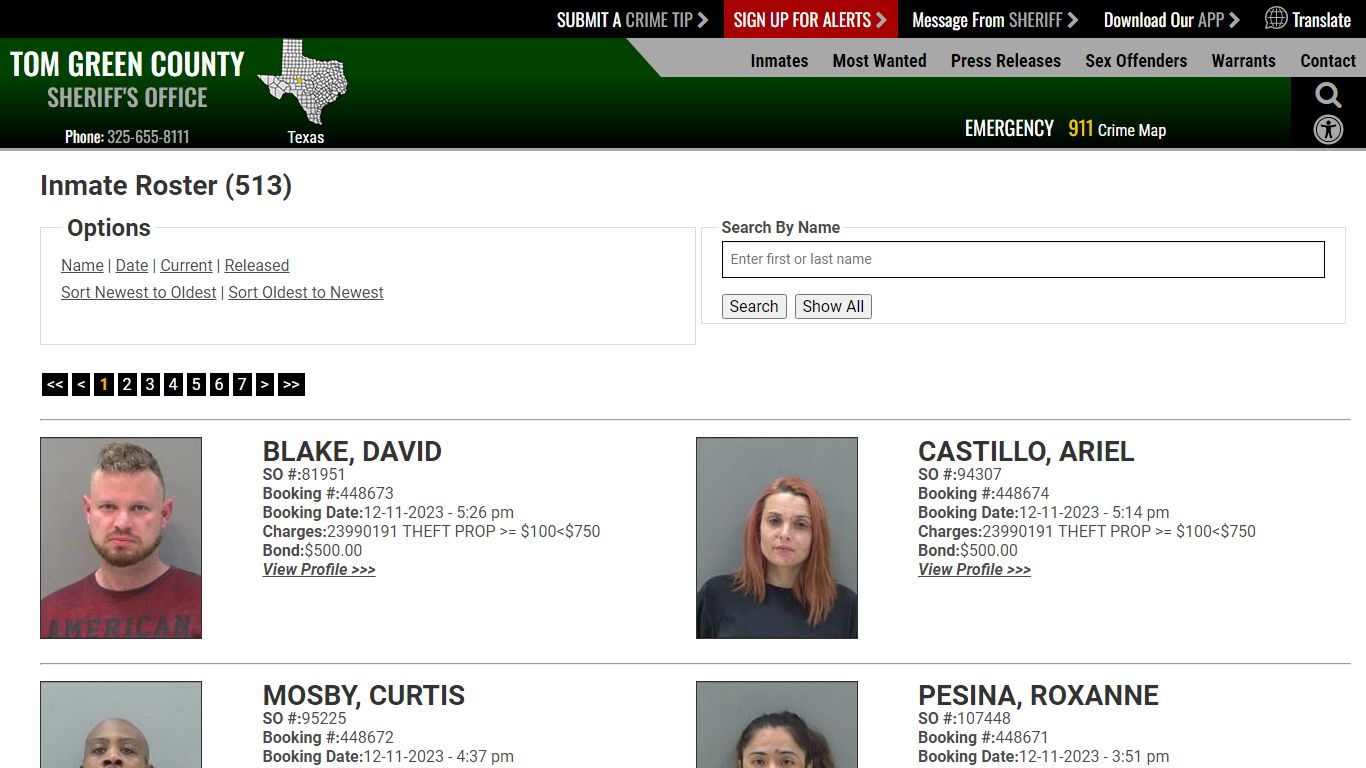Click the name PESINA, ROXANNE

1038,695
